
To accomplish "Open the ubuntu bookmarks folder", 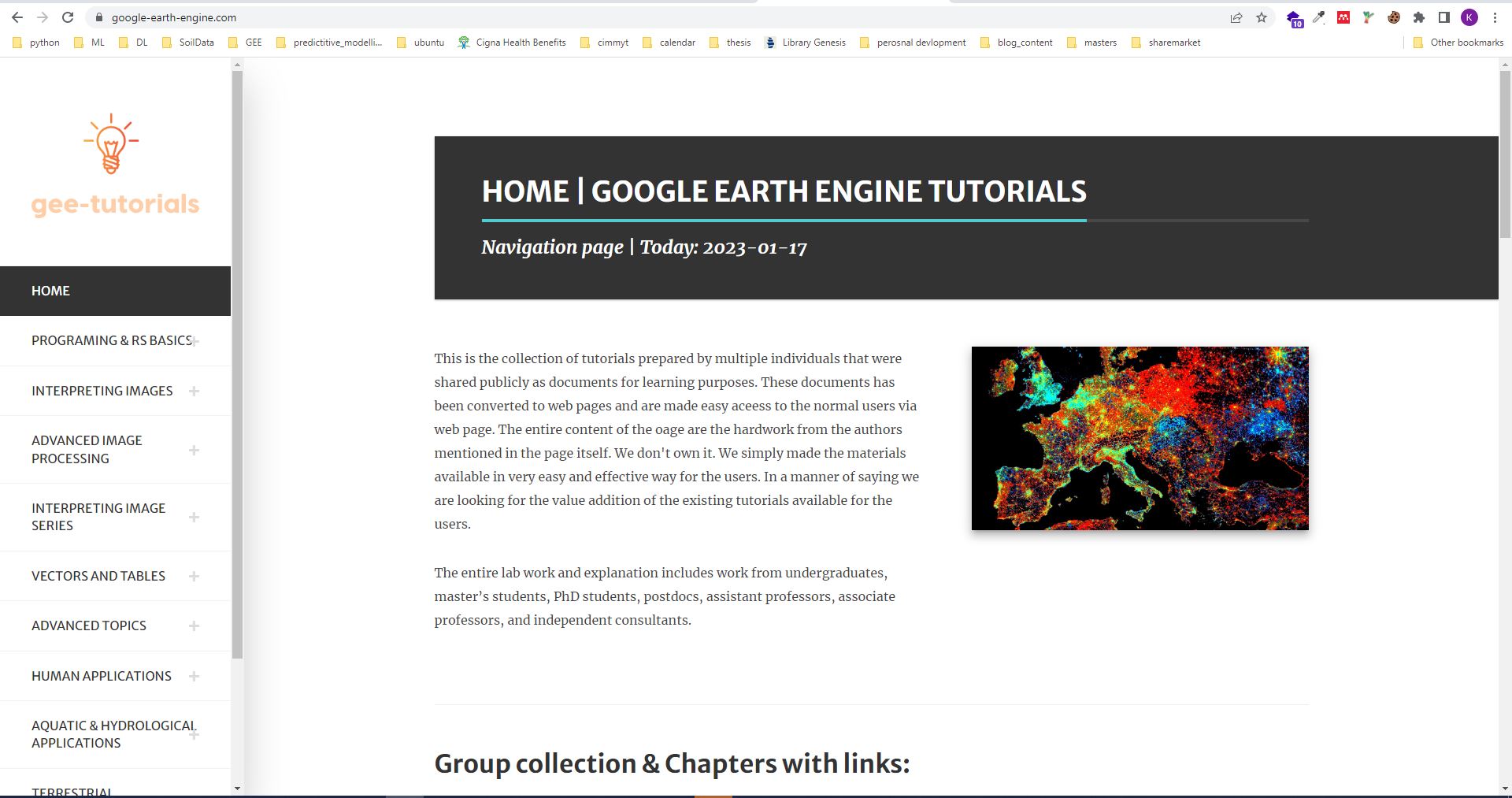I will (x=421, y=43).
